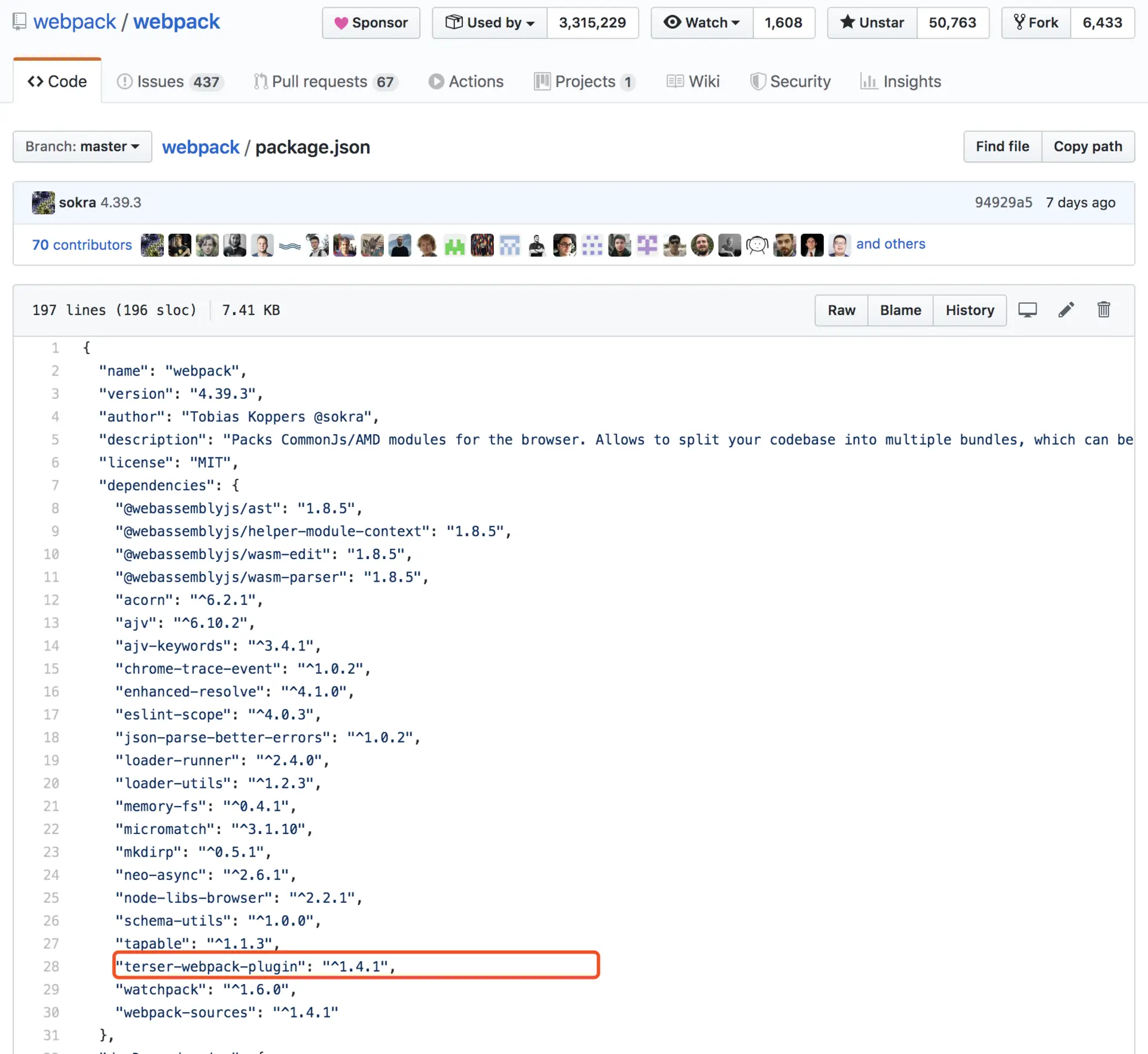Image resolution: width=1148 pixels, height=1054 pixels.
Task: Open the file History
Action: (970, 310)
